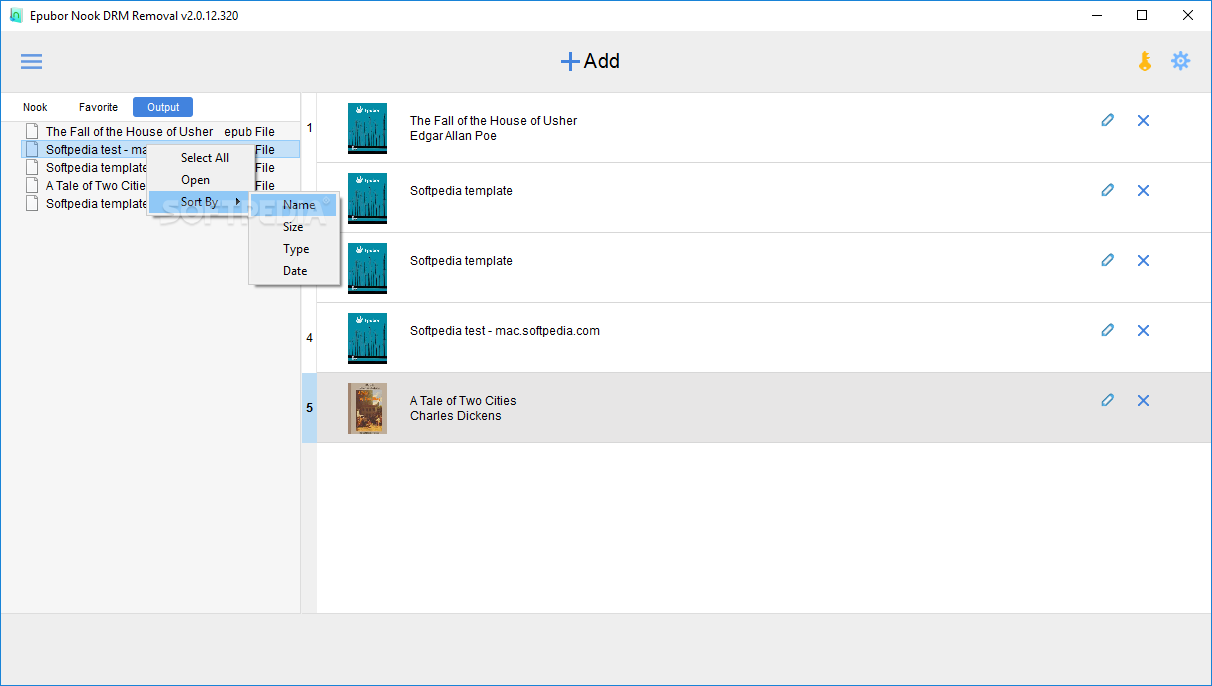Viewport: 1212px width, 686px height.
Task: Select A Tale of Two Cities sidebar file
Action: [x=160, y=185]
